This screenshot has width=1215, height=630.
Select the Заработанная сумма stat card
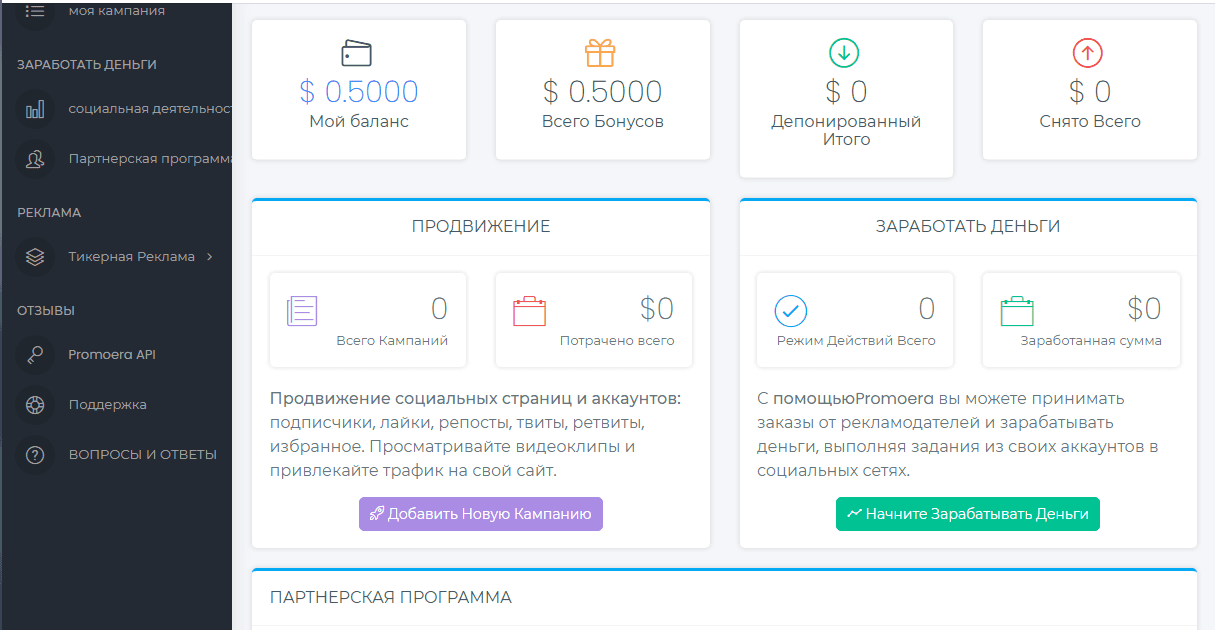click(x=1080, y=320)
